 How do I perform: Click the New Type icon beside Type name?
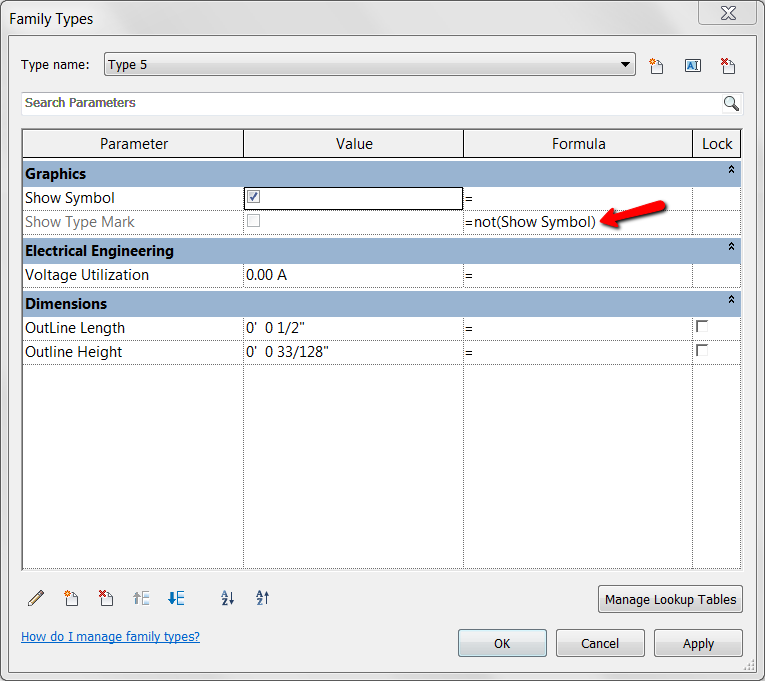[656, 65]
